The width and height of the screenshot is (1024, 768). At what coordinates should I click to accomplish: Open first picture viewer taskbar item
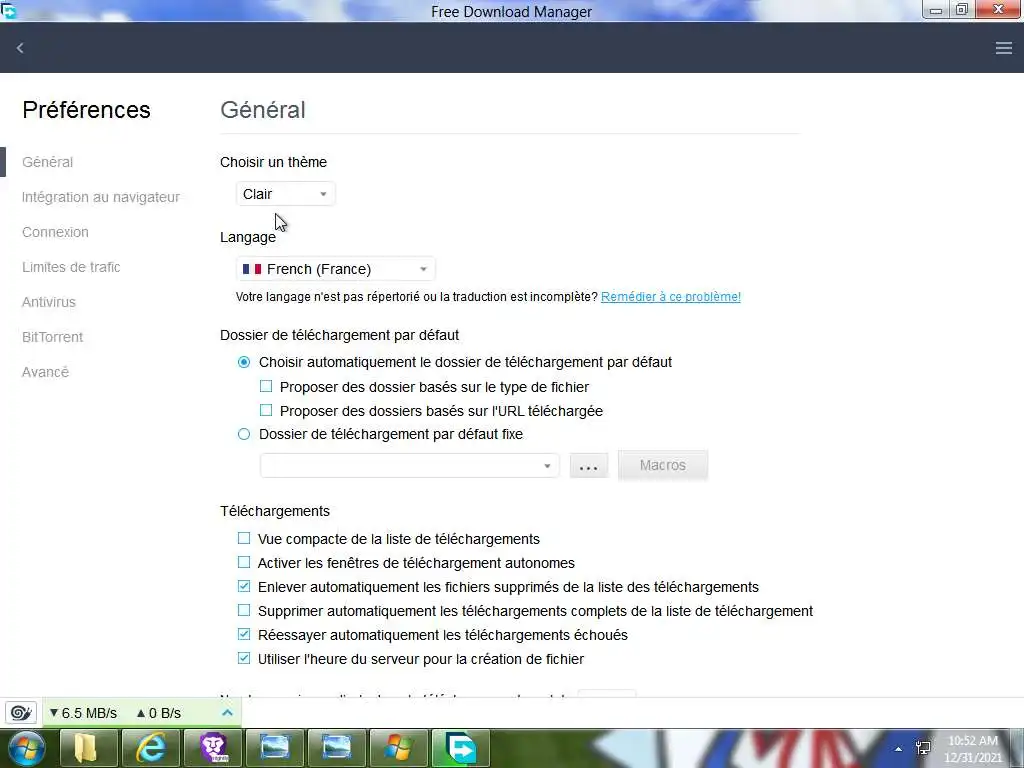click(x=274, y=748)
